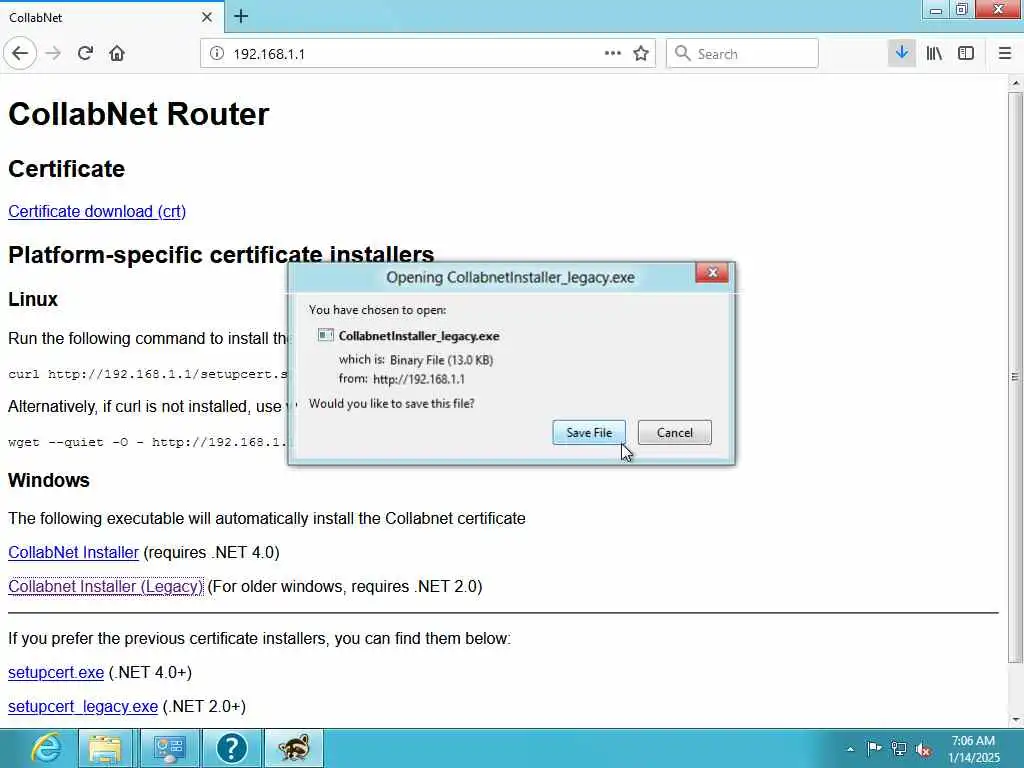The height and width of the screenshot is (768, 1024).
Task: Open Action Center flag icon
Action: click(x=874, y=748)
